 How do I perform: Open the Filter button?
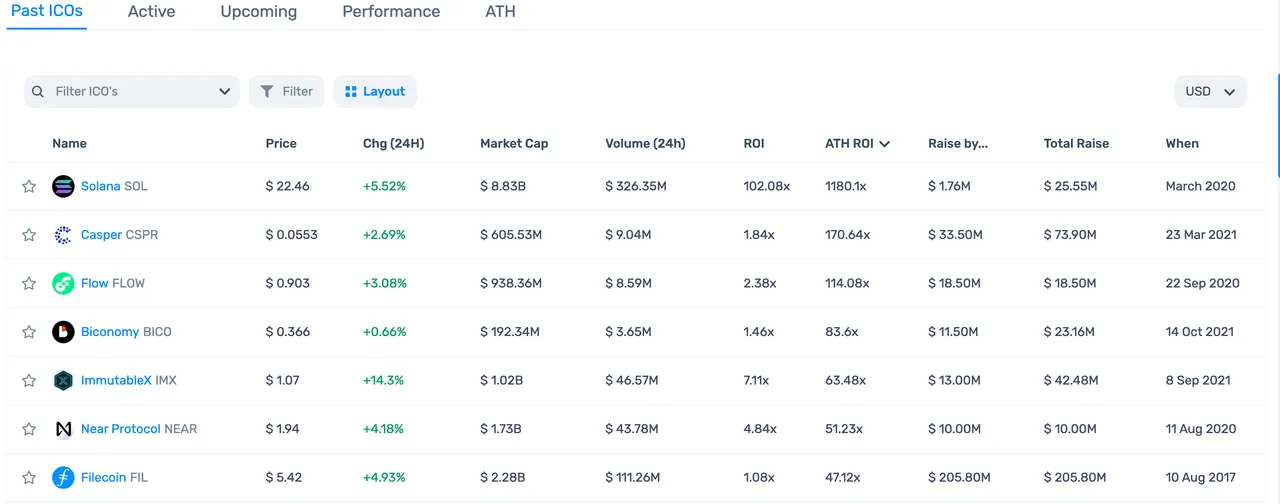tap(287, 91)
